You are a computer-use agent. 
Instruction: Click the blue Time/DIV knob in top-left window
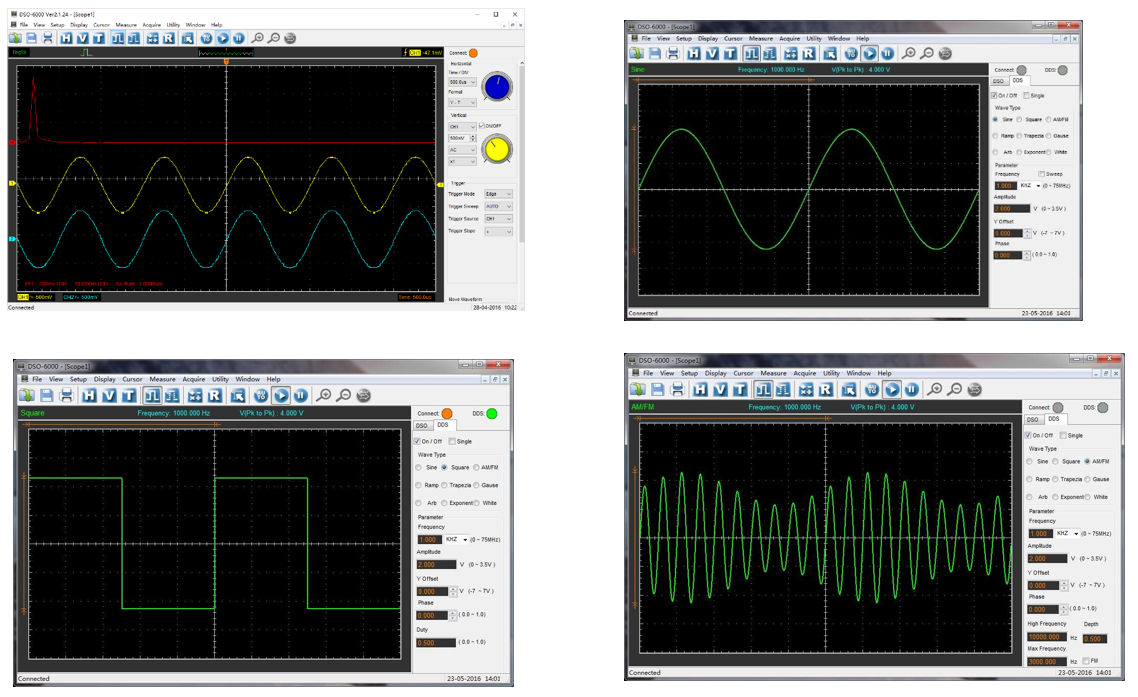tap(495, 88)
